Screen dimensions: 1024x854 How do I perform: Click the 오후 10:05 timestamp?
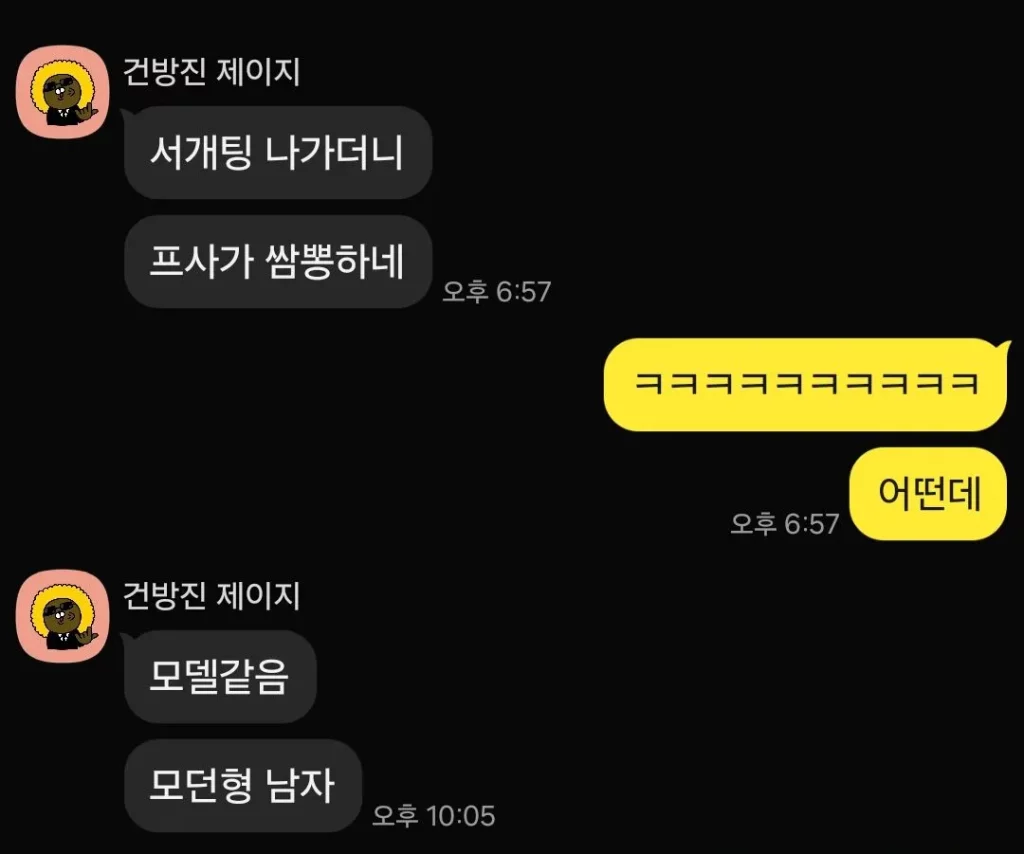(x=434, y=816)
